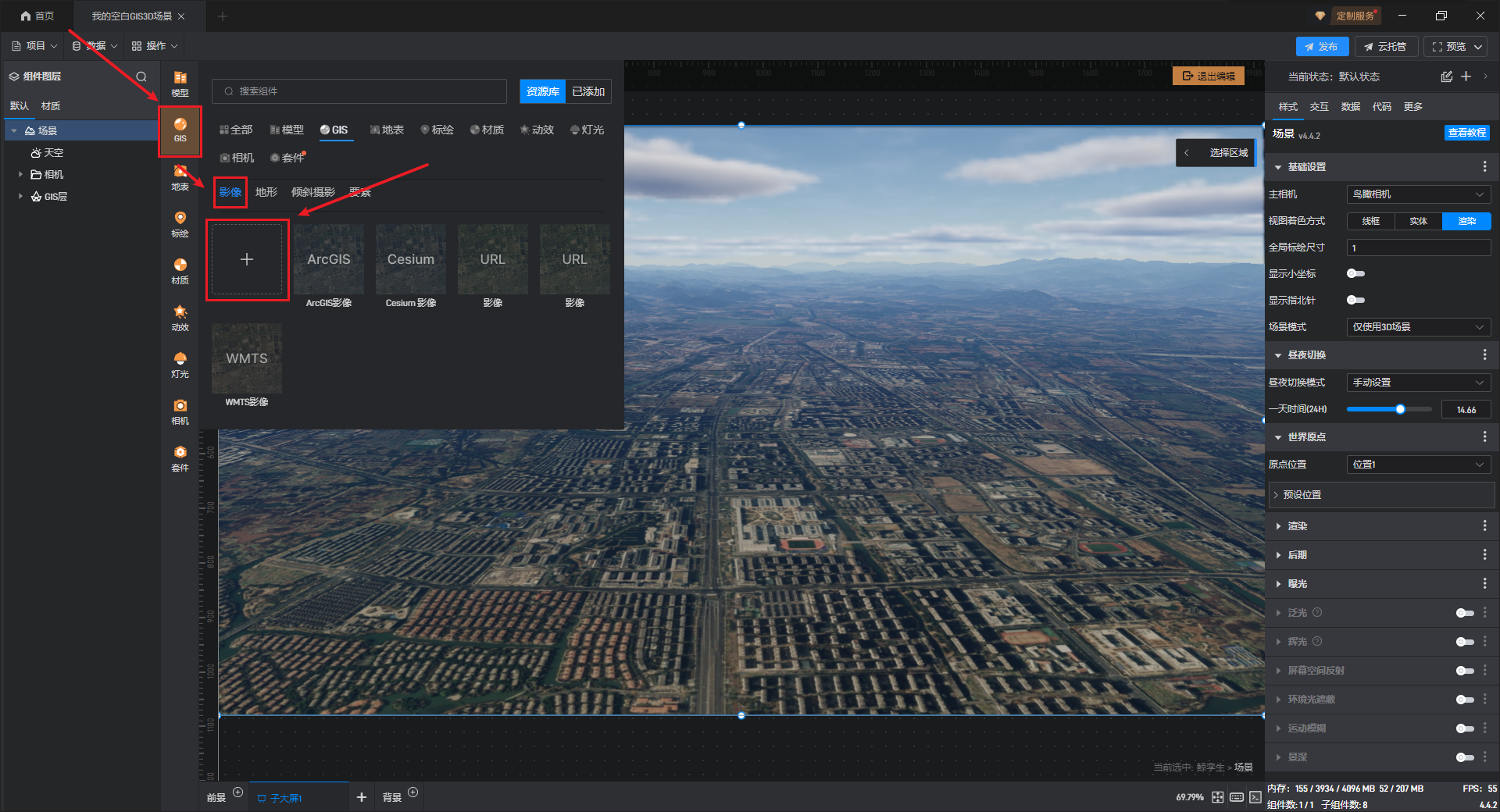Open the 动效 effects sidebar icon

click(x=180, y=318)
